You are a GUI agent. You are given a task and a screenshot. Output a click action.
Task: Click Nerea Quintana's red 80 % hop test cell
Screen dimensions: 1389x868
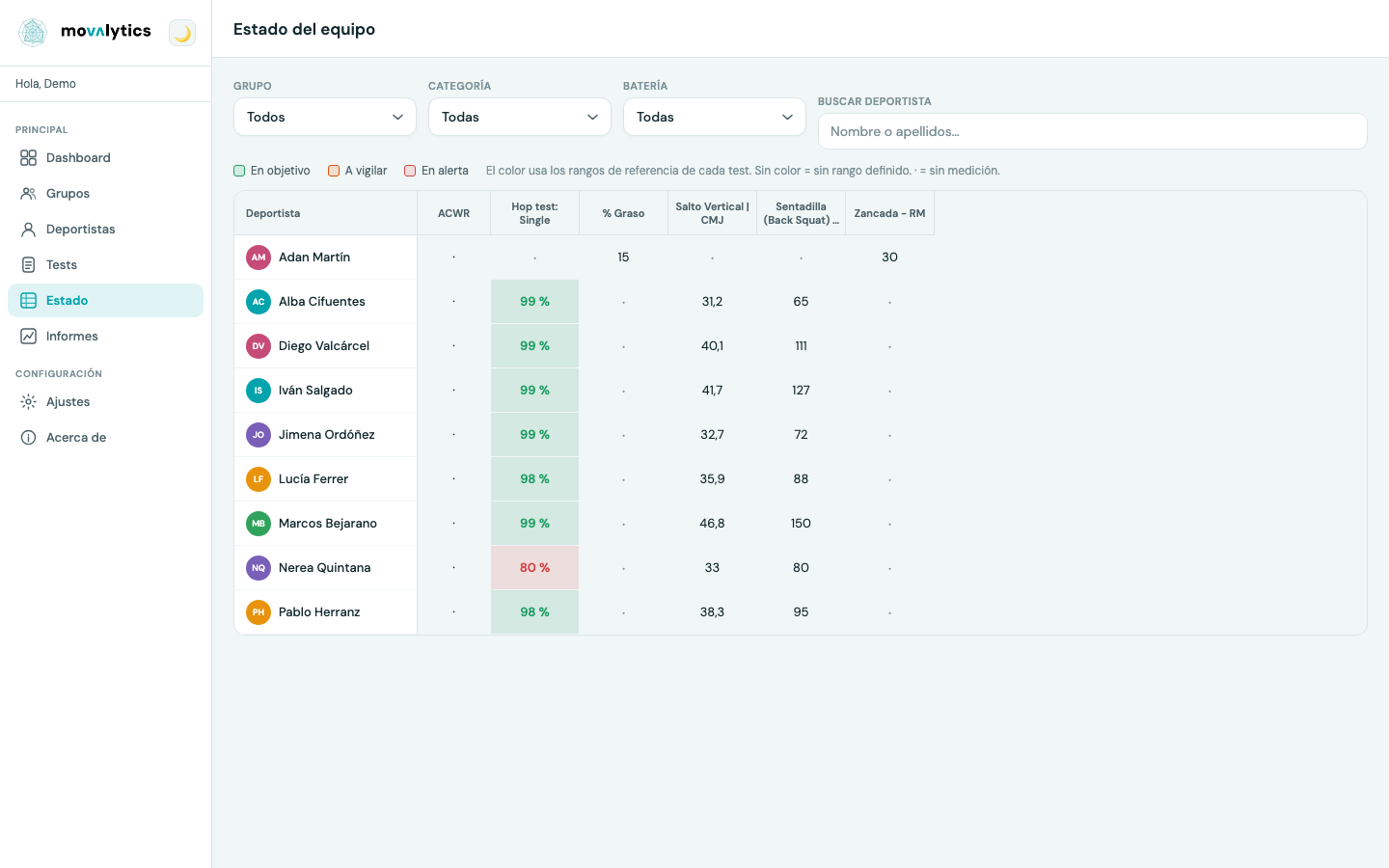point(535,568)
